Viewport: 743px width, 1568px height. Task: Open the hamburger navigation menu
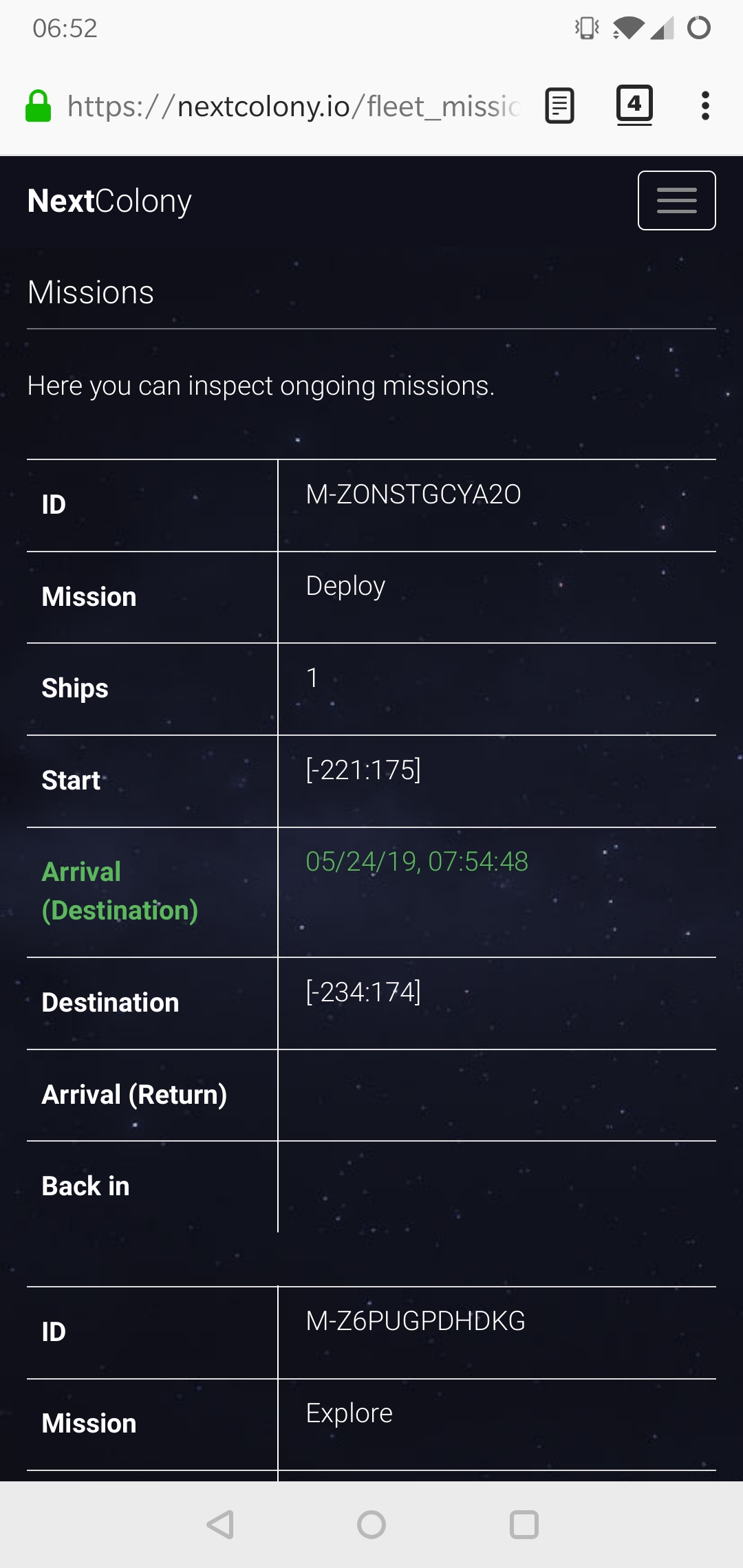(x=676, y=200)
